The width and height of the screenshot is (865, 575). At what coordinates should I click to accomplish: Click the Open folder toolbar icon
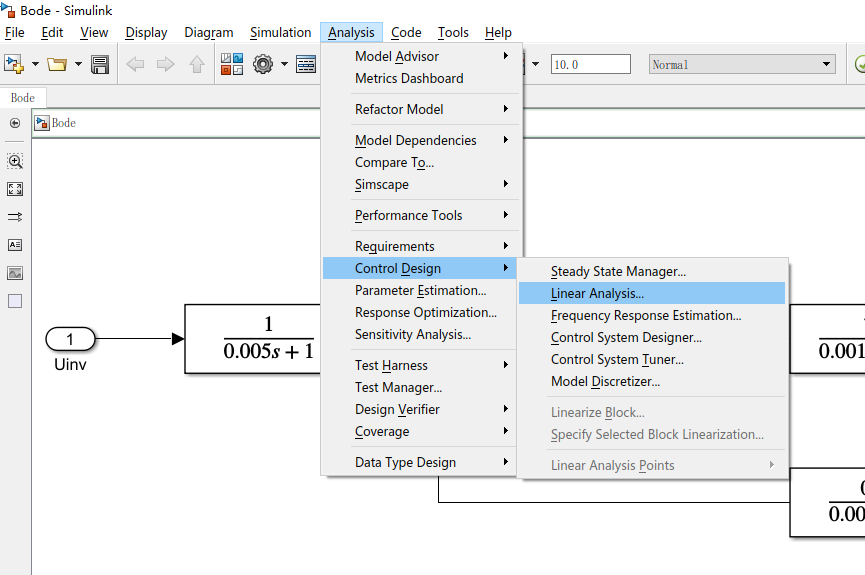57,64
